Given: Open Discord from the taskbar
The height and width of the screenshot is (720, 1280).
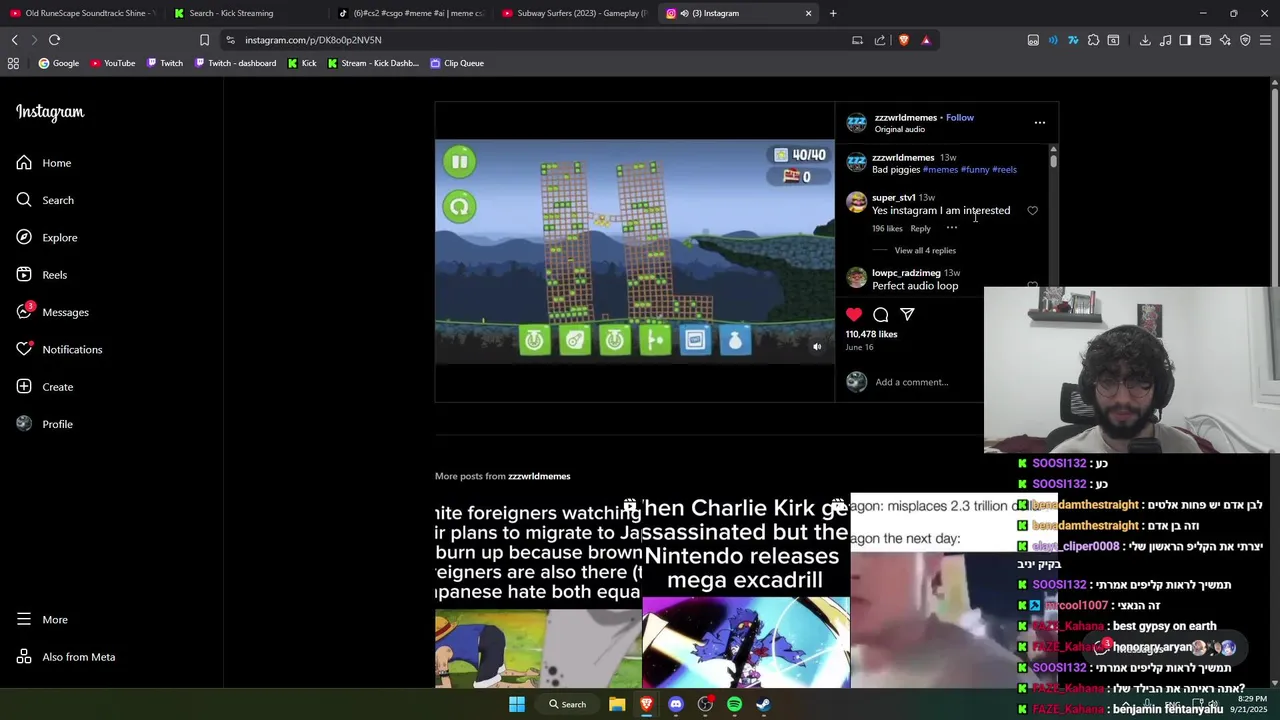Looking at the screenshot, I should coord(676,704).
